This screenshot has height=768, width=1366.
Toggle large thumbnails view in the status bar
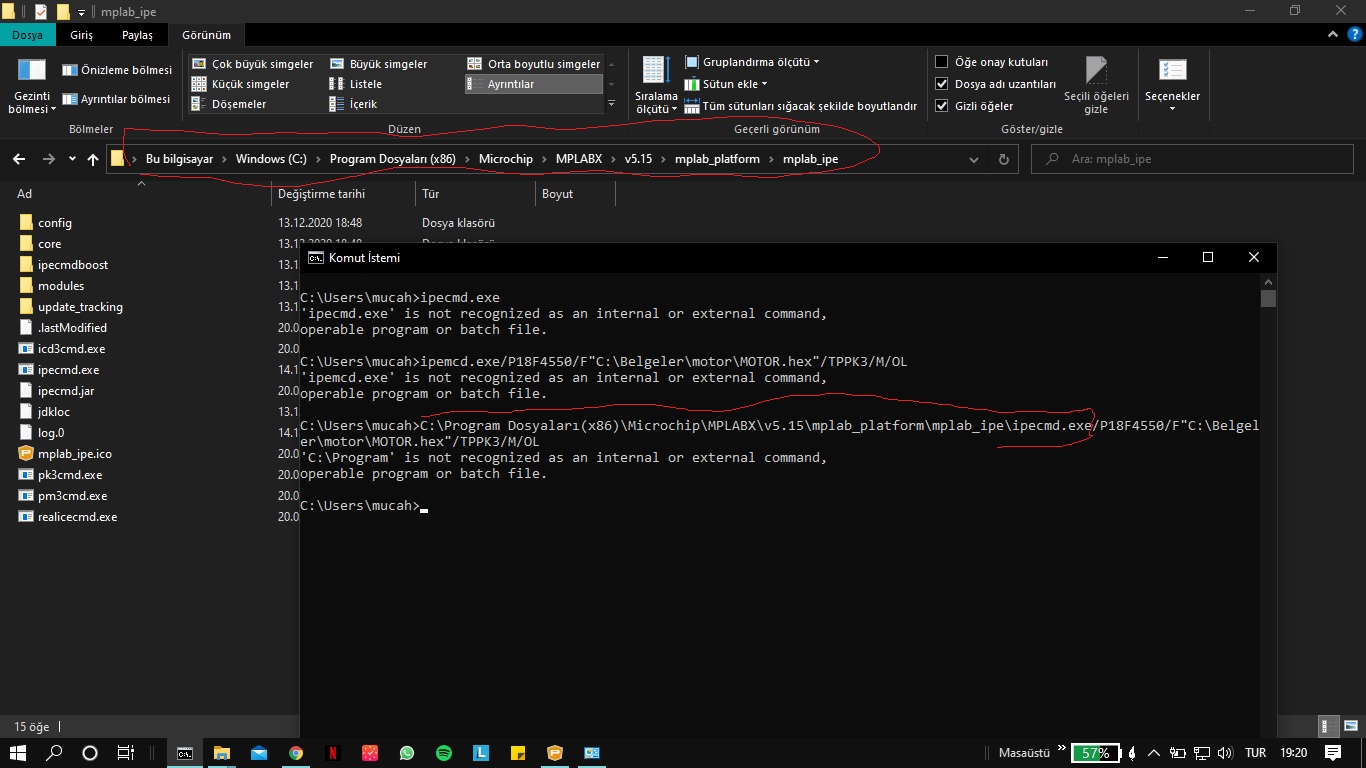[x=1350, y=727]
